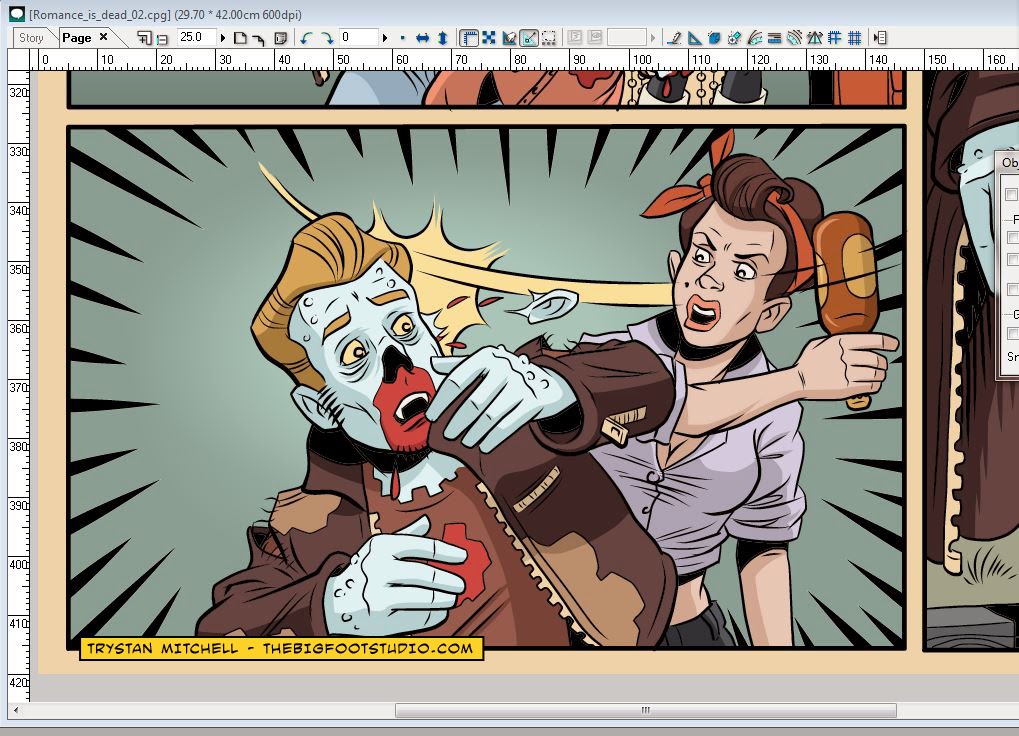Click the 370 mark on the vertical ruler
Image resolution: width=1019 pixels, height=736 pixels.
coord(18,388)
